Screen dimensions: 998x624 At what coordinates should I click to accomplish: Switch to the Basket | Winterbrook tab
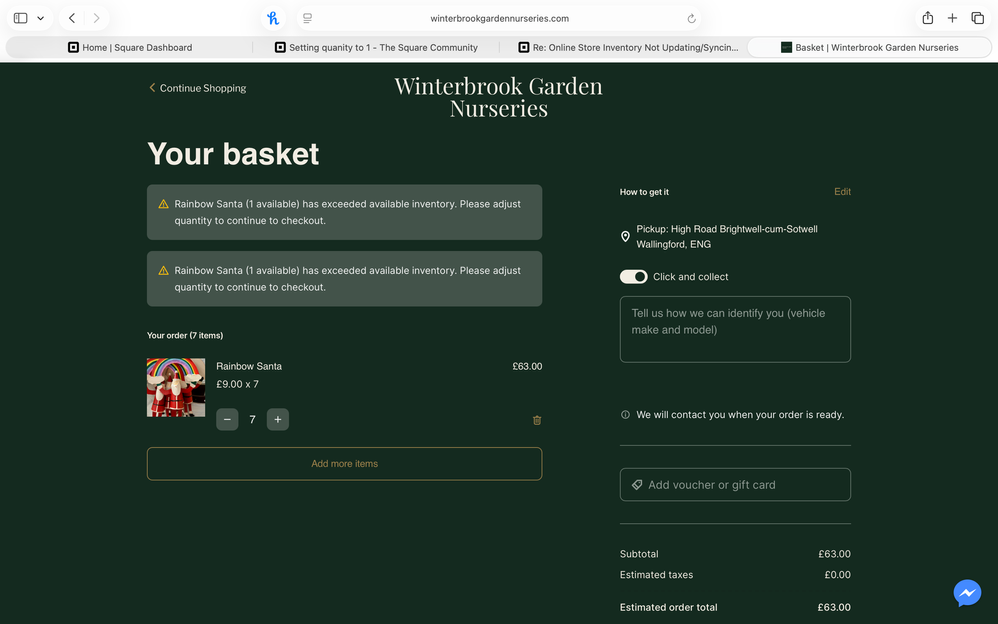(870, 46)
